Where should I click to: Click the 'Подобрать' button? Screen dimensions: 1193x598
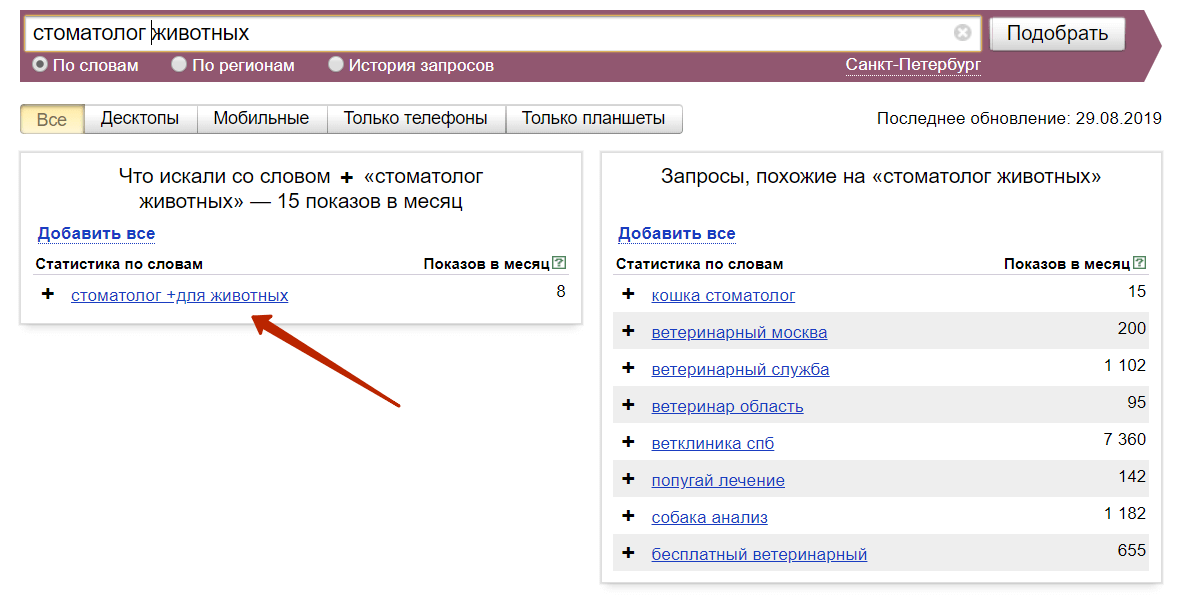(x=1057, y=33)
